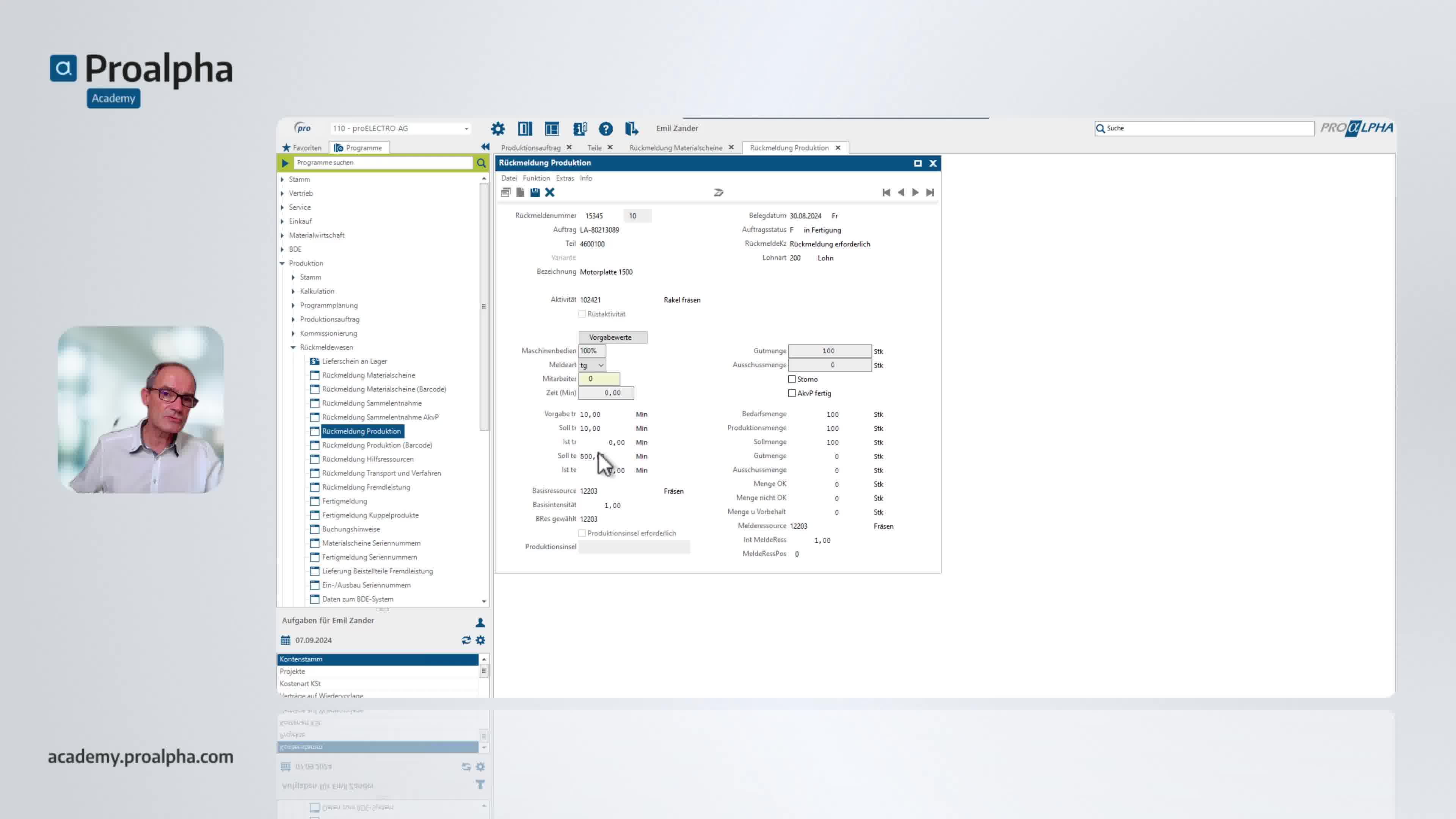Click the user icon in Aufgaben panel
Viewport: 1456px width, 819px height.
(x=480, y=622)
